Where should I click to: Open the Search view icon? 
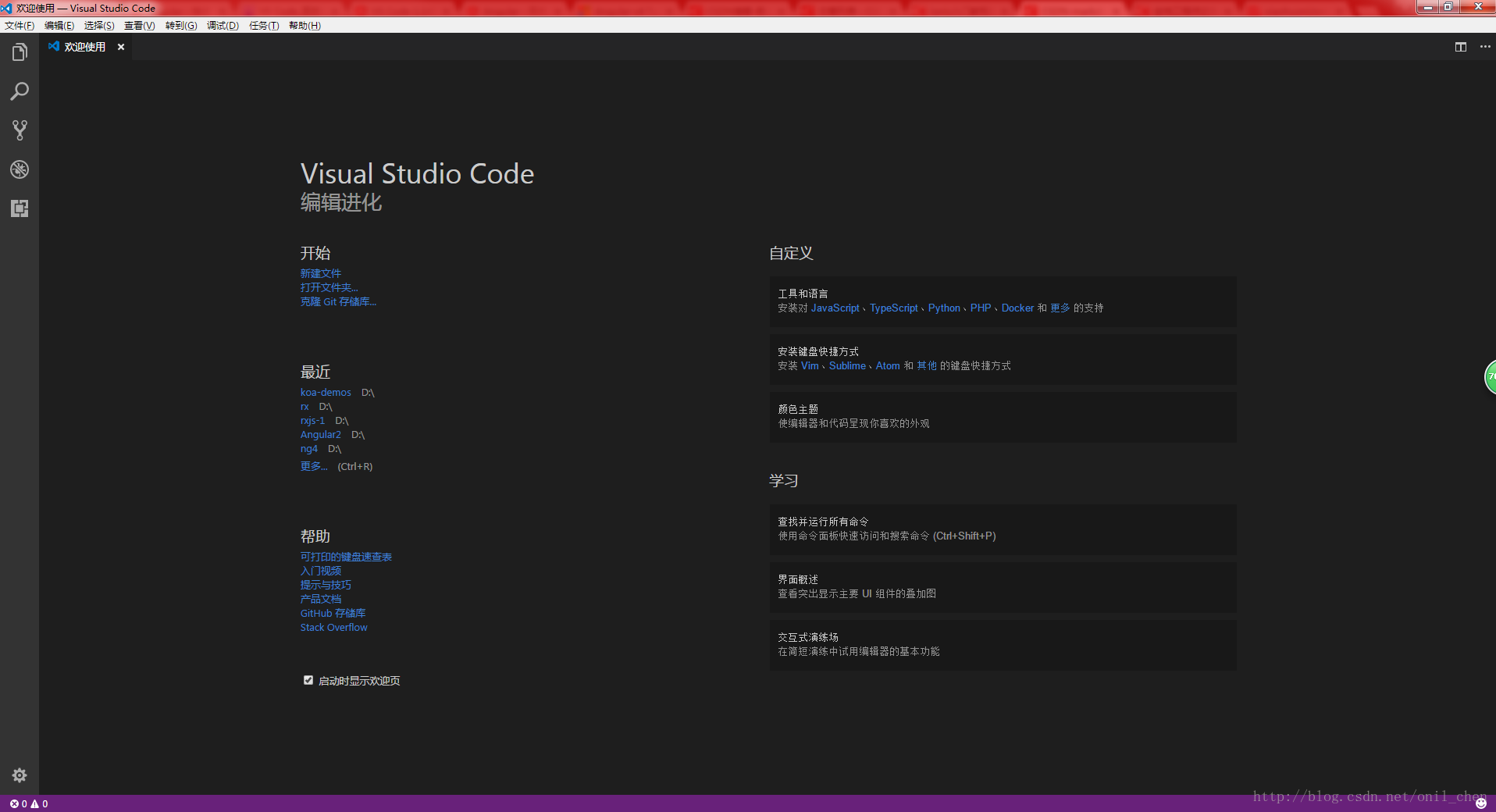coord(20,91)
